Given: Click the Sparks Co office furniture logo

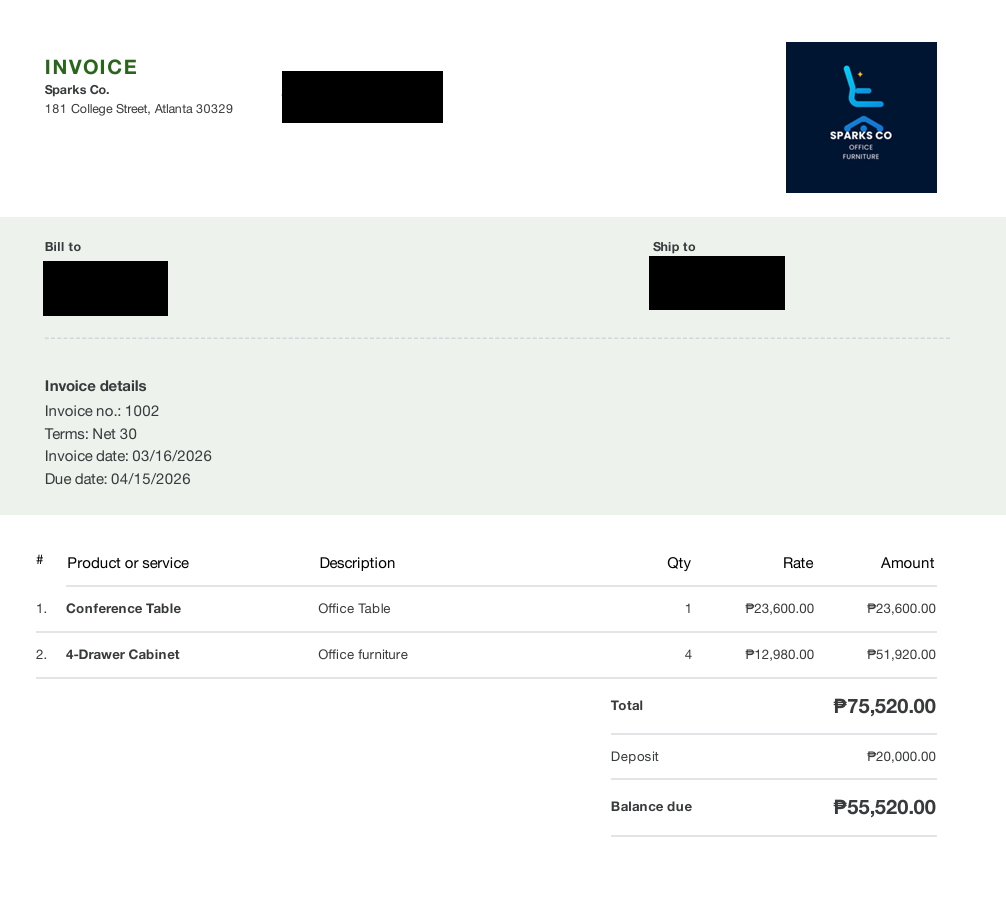Looking at the screenshot, I should [x=861, y=117].
